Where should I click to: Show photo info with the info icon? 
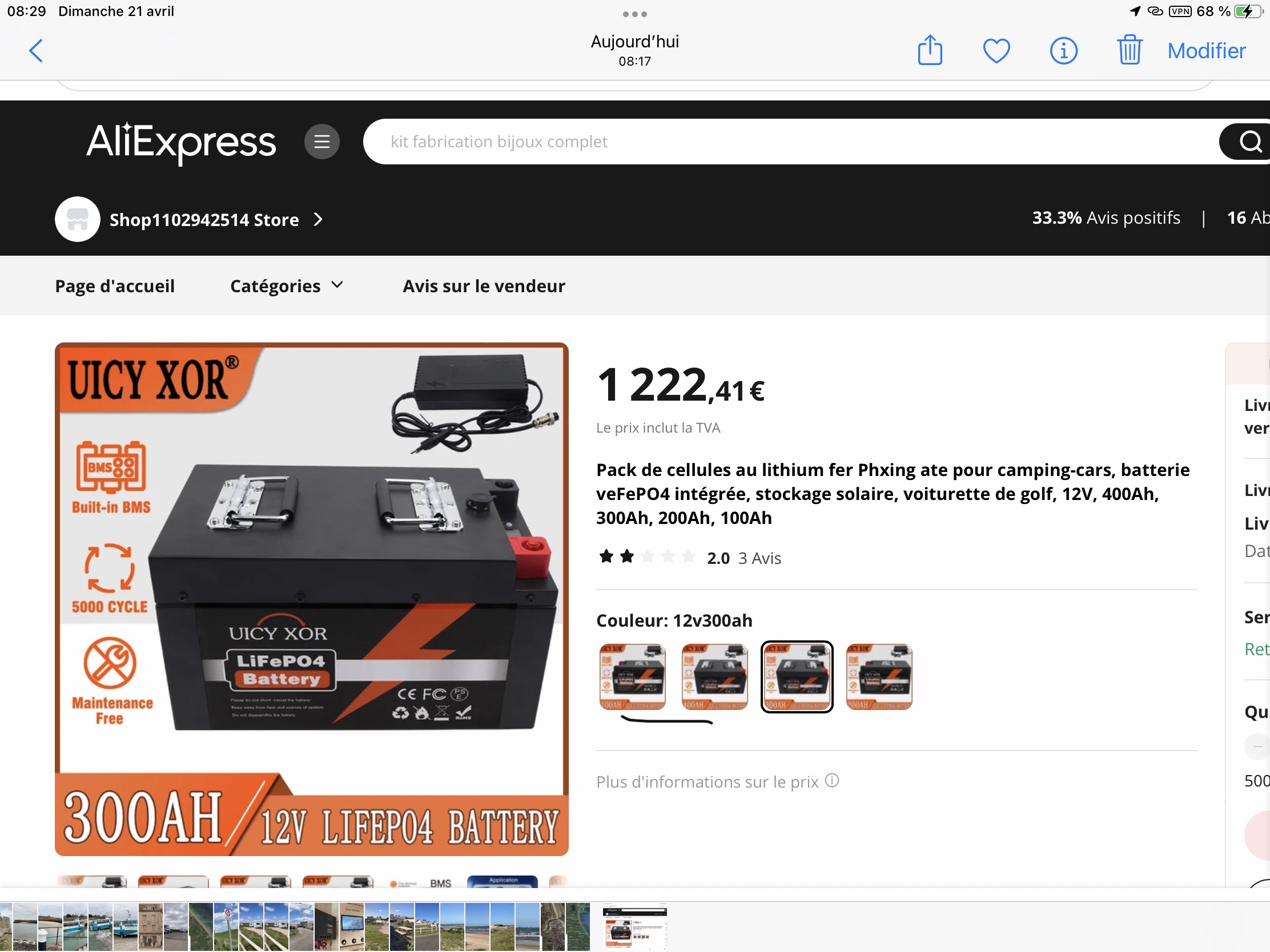(x=1063, y=50)
